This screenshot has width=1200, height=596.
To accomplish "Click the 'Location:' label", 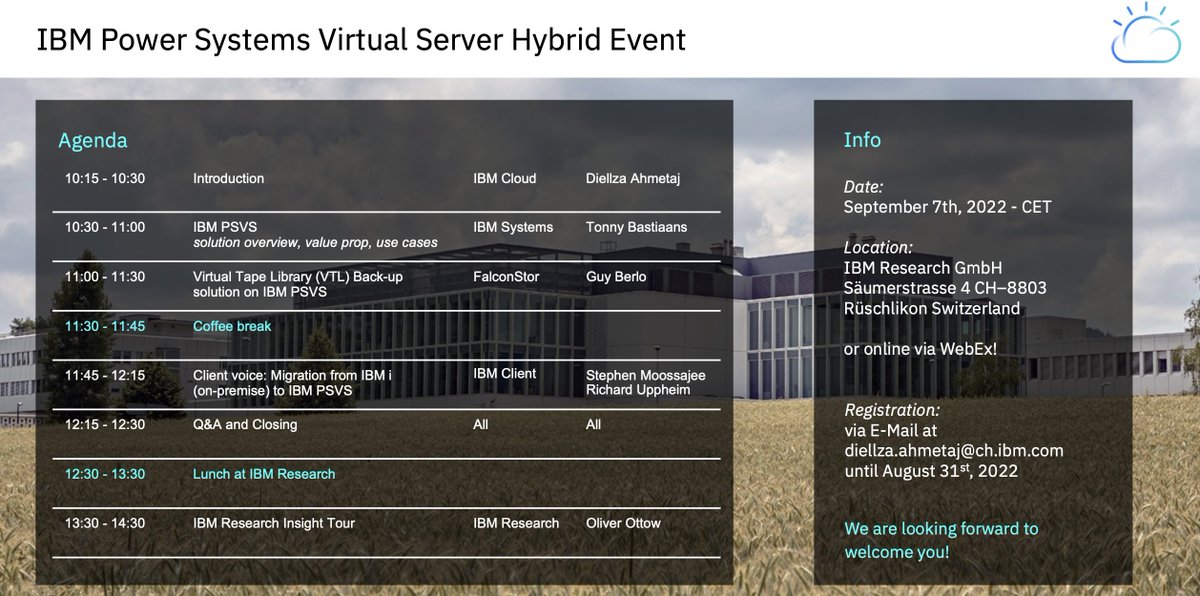I will click(879, 247).
